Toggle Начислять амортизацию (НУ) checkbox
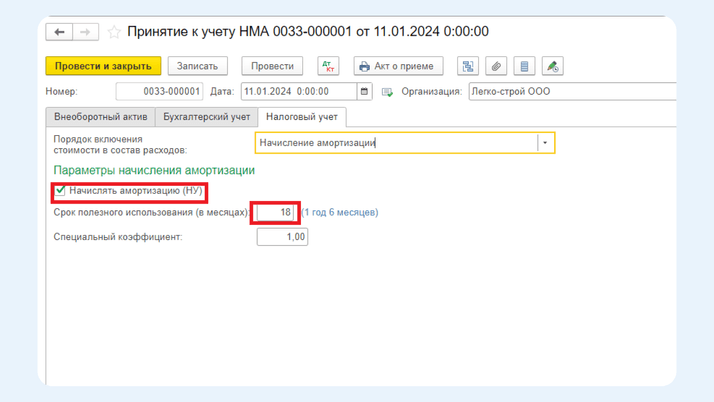 [61, 190]
